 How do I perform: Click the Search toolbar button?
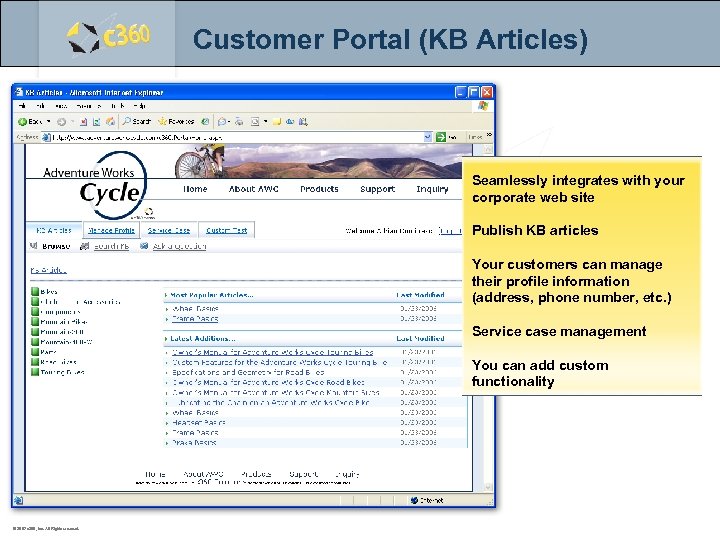(137, 122)
